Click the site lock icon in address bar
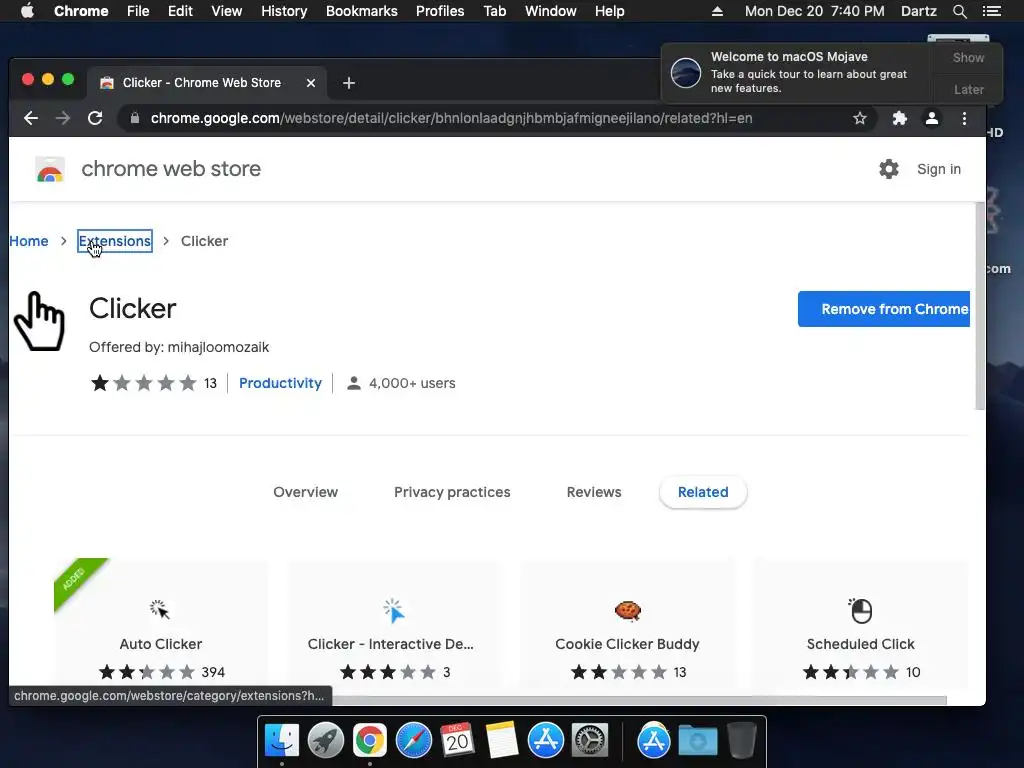This screenshot has height=768, width=1024. coord(135,118)
